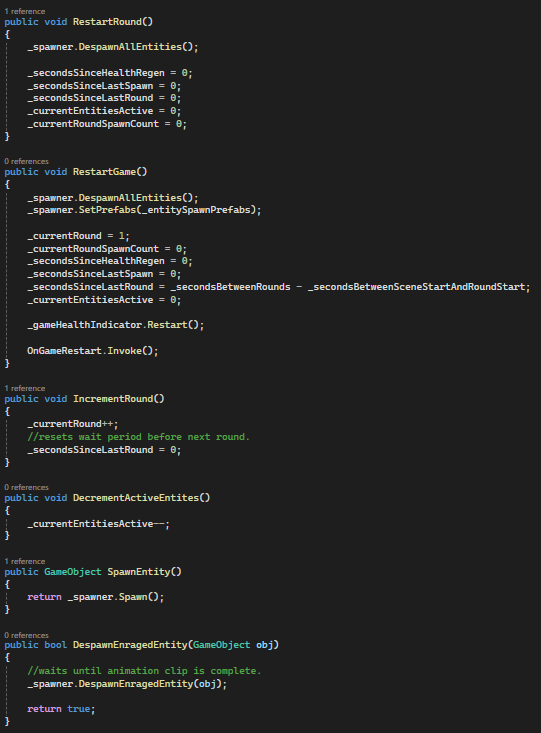
Task: Click the 'true' keyword in return statement
Action: point(79,709)
